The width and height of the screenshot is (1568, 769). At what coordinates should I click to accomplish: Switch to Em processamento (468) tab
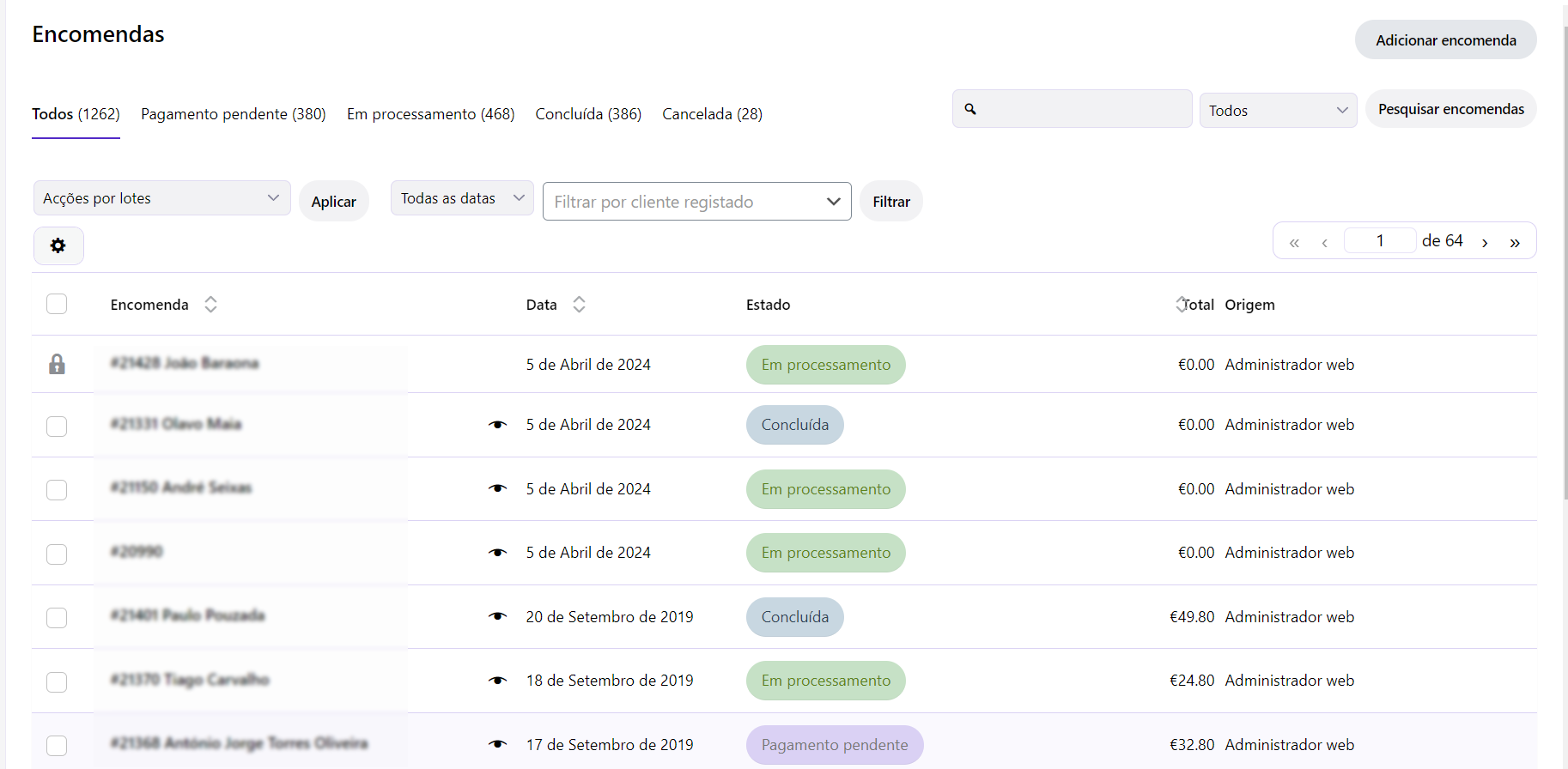coord(431,114)
